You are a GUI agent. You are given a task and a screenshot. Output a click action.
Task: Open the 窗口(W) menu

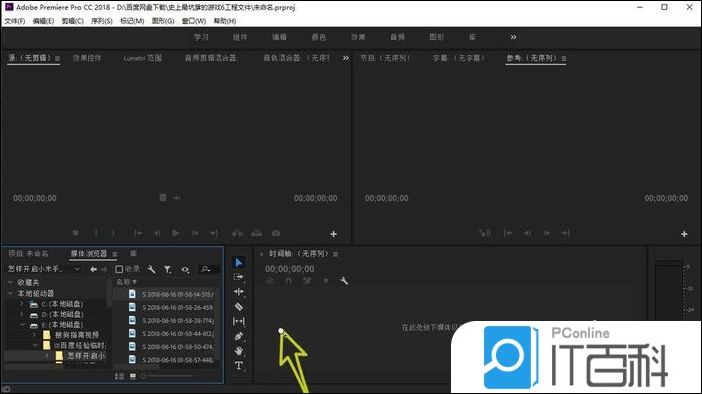(x=194, y=21)
